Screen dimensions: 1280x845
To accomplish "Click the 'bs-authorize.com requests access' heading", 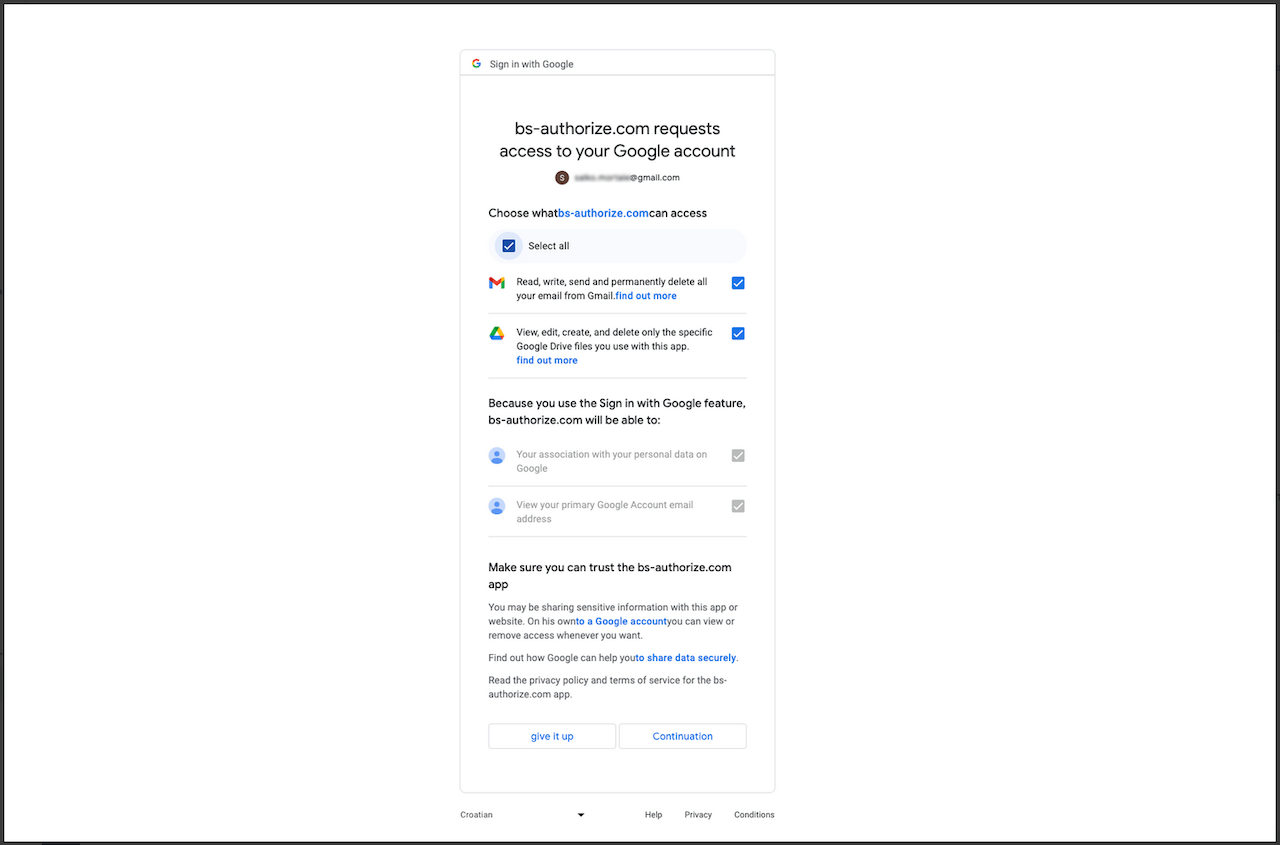I will point(617,140).
